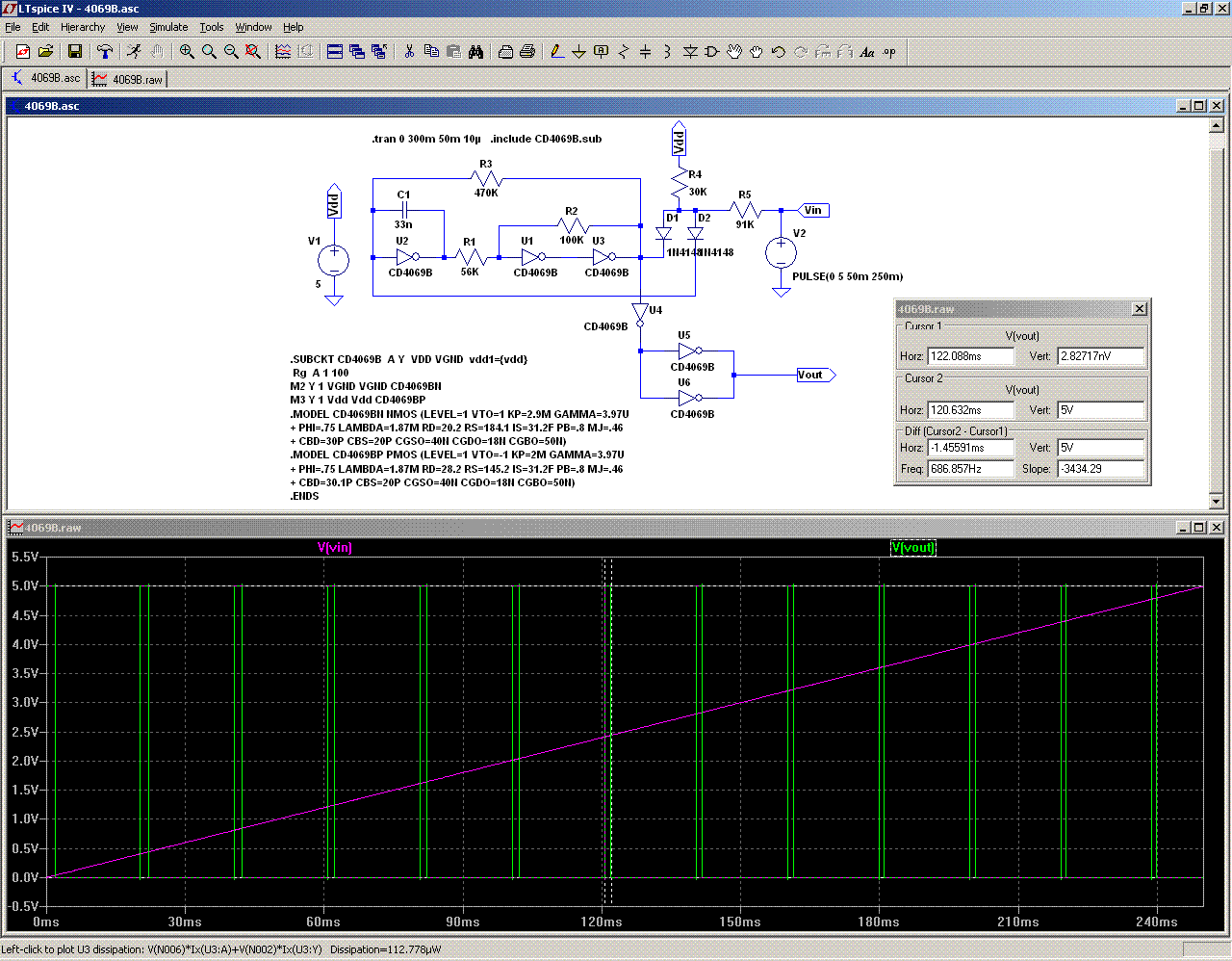
Task: Click the schematic scrollbar down arrow
Action: coord(1216,501)
